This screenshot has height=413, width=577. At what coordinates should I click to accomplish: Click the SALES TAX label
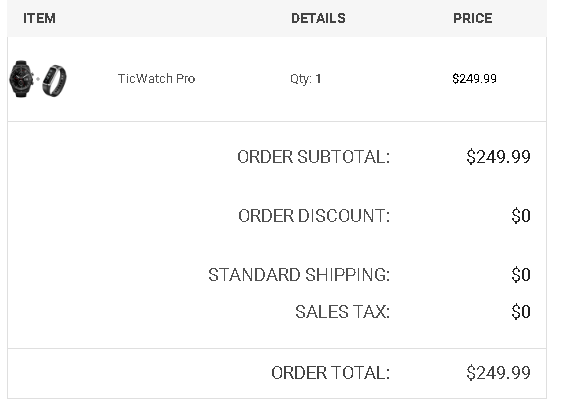tap(342, 312)
